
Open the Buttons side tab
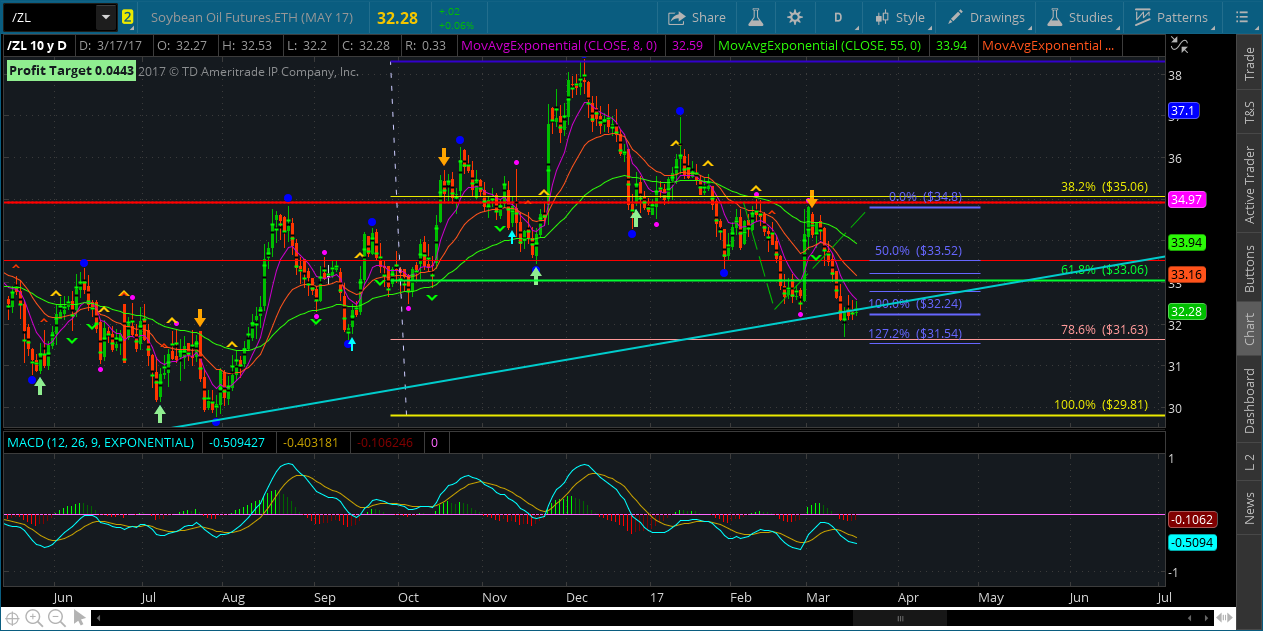1249,268
